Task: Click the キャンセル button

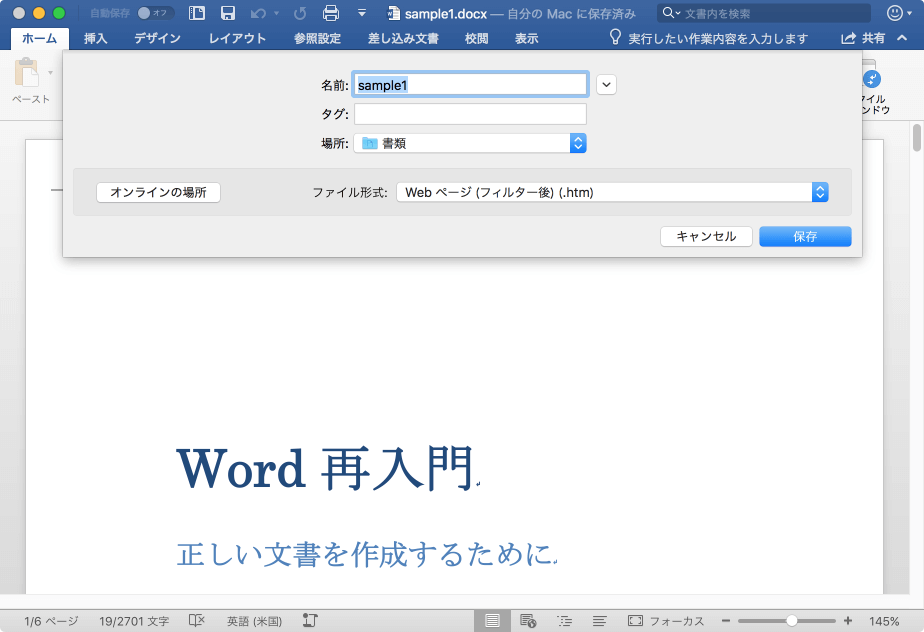Action: tap(706, 236)
